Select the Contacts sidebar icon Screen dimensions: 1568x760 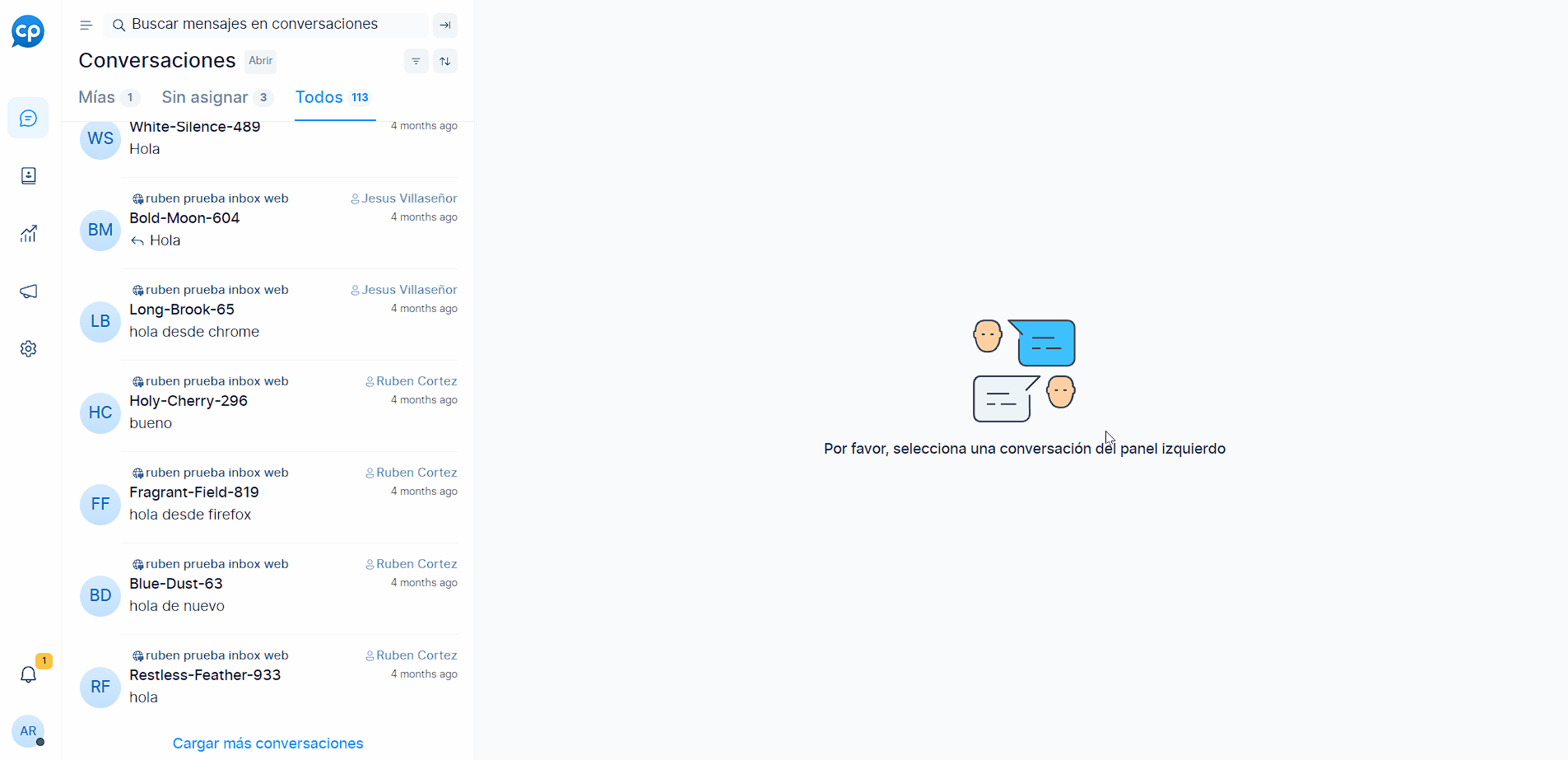coord(29,175)
